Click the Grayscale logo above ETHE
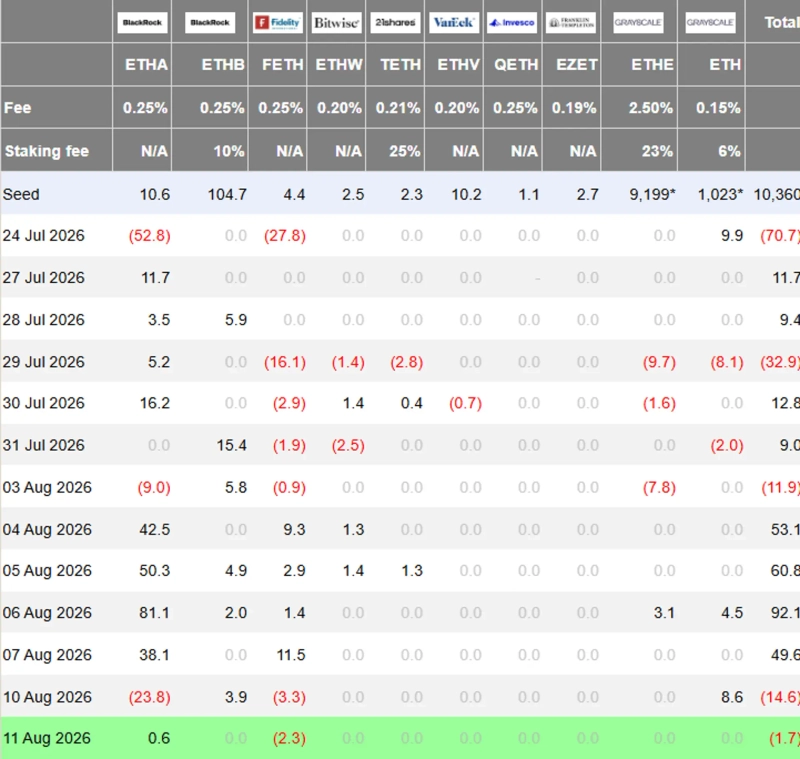Screen dimensions: 800x759 638,22
